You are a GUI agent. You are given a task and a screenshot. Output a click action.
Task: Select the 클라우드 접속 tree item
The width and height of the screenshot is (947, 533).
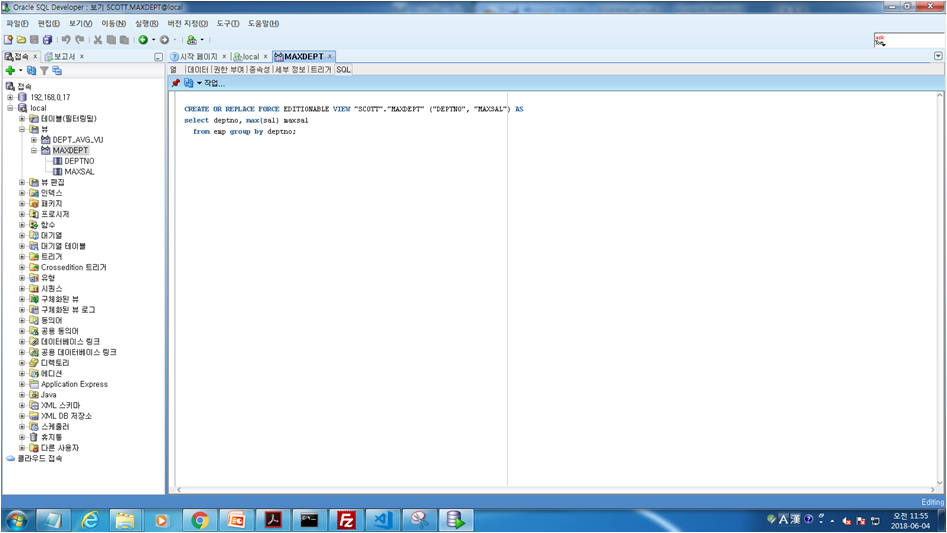[39, 459]
